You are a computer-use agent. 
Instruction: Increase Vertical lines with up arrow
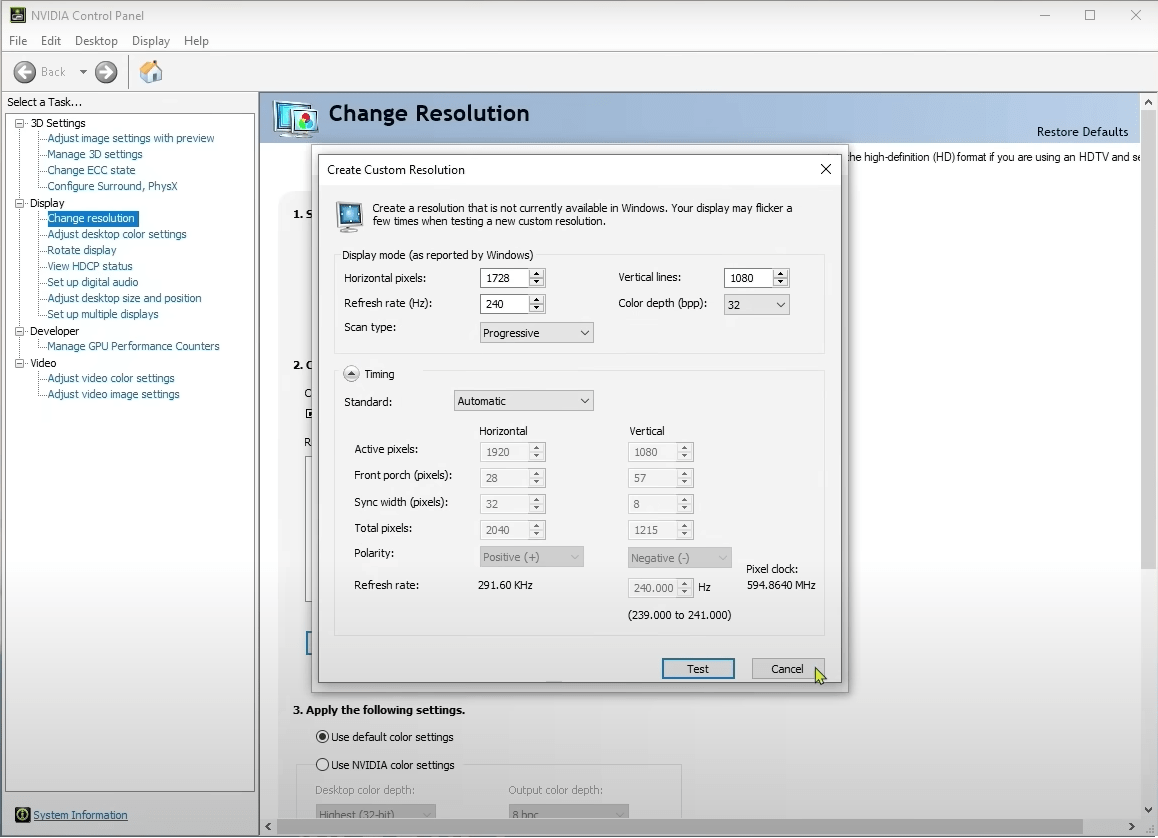pyautogui.click(x=781, y=274)
